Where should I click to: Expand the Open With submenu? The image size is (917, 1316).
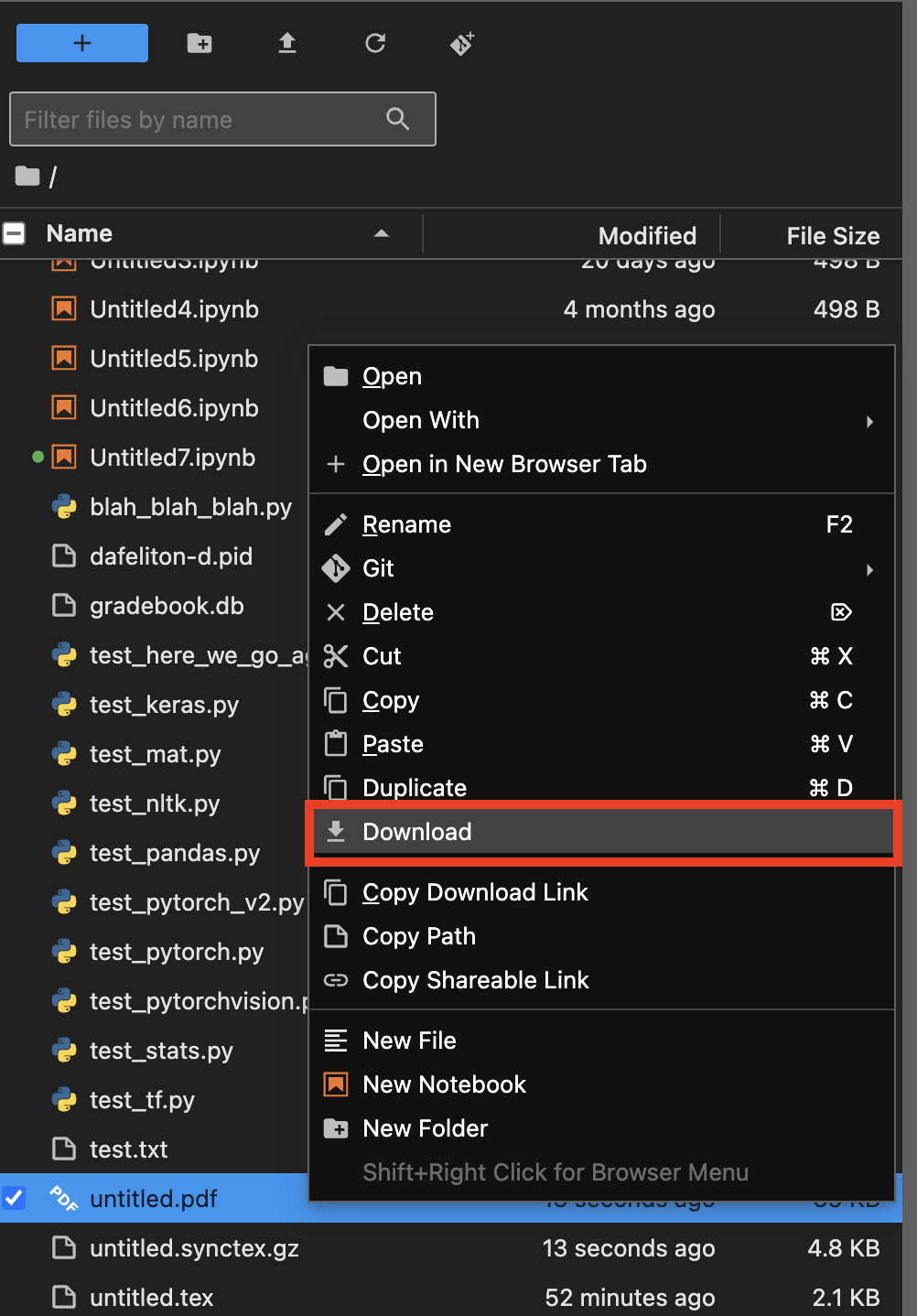[x=601, y=420]
